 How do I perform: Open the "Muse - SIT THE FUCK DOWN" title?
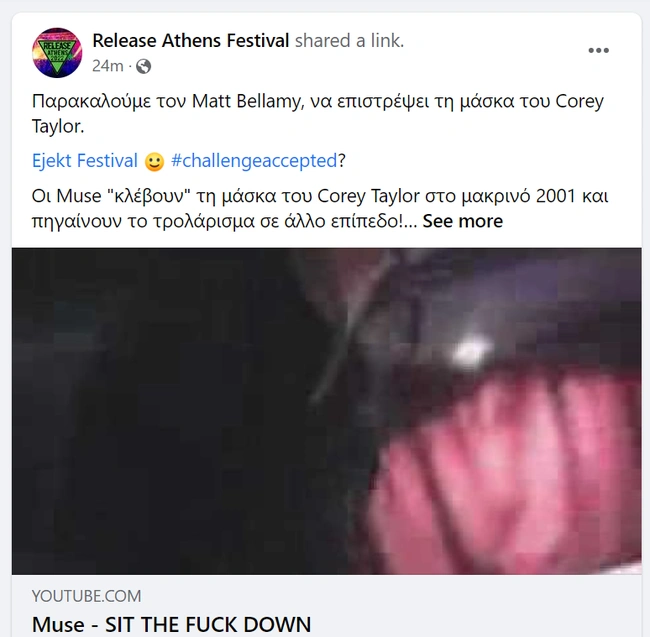(x=171, y=625)
